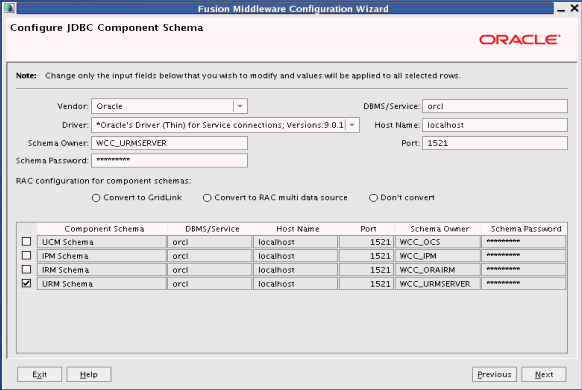582x390 pixels.
Task: Click the Port column header
Action: [x=367, y=229]
